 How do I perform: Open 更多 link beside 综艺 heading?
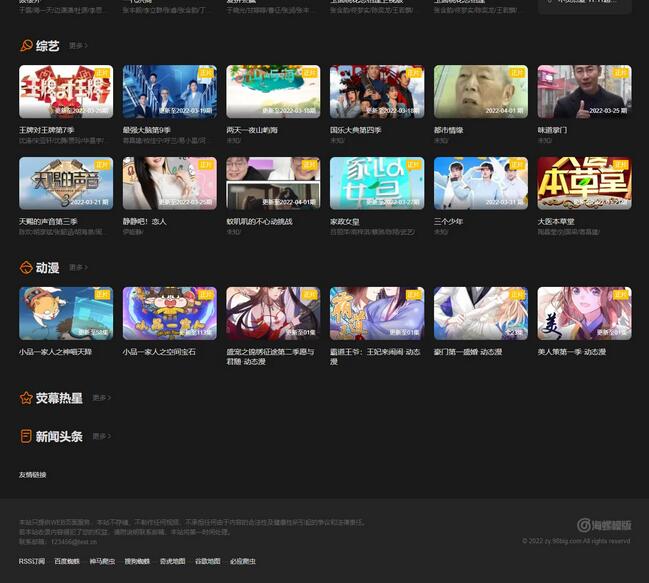click(78, 46)
